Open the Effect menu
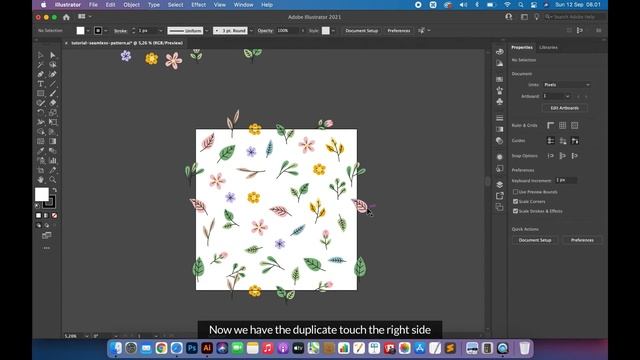The image size is (640, 360). point(198,5)
